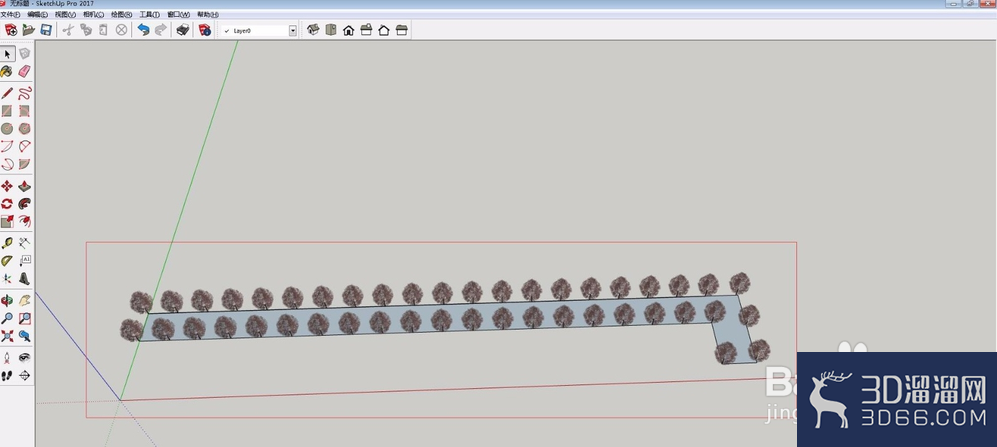The width and height of the screenshot is (997, 447).
Task: Open the 相机 (Camera) menu
Action: pyautogui.click(x=93, y=14)
